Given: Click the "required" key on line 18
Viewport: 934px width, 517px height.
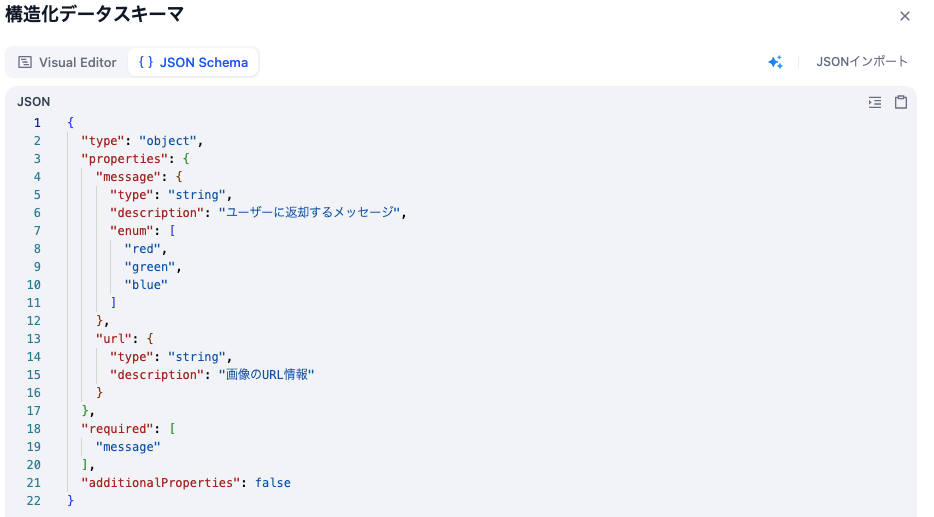Looking at the screenshot, I should (117, 429).
